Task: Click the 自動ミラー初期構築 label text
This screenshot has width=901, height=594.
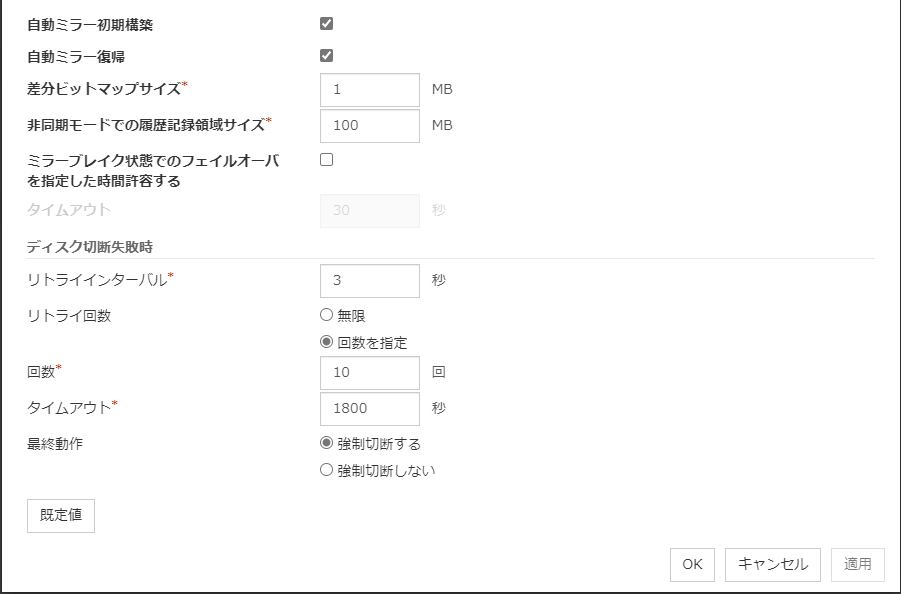Action: coord(90,24)
